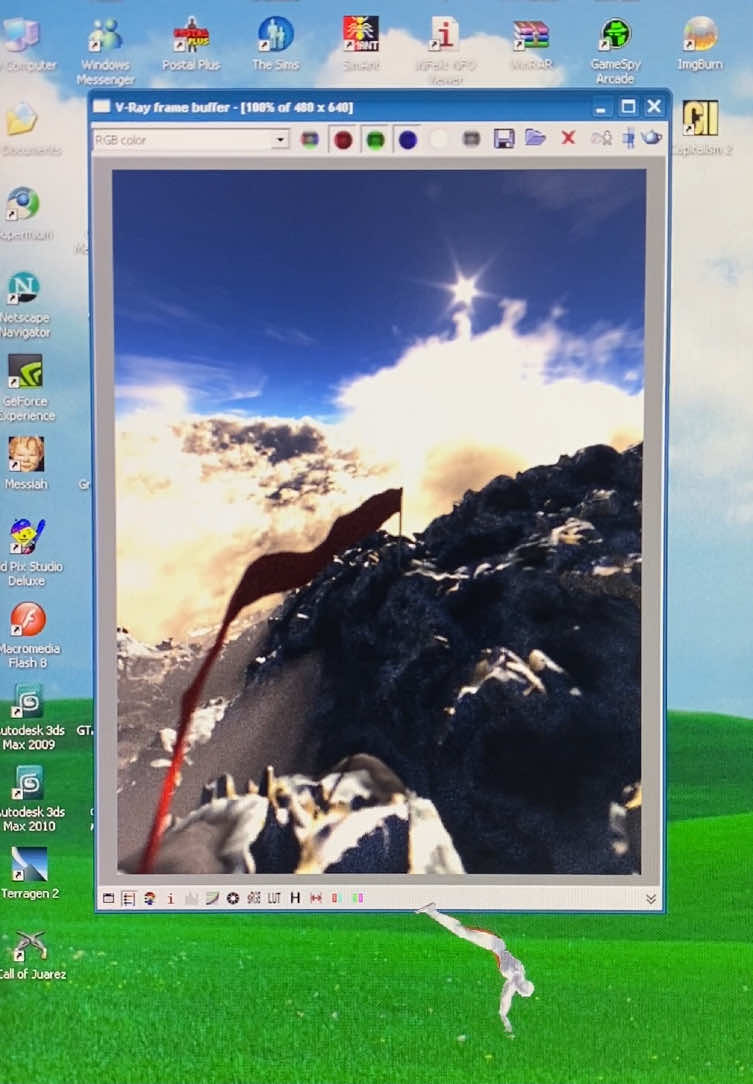
Task: Click the red-green stereo channel icon
Action: 336,898
